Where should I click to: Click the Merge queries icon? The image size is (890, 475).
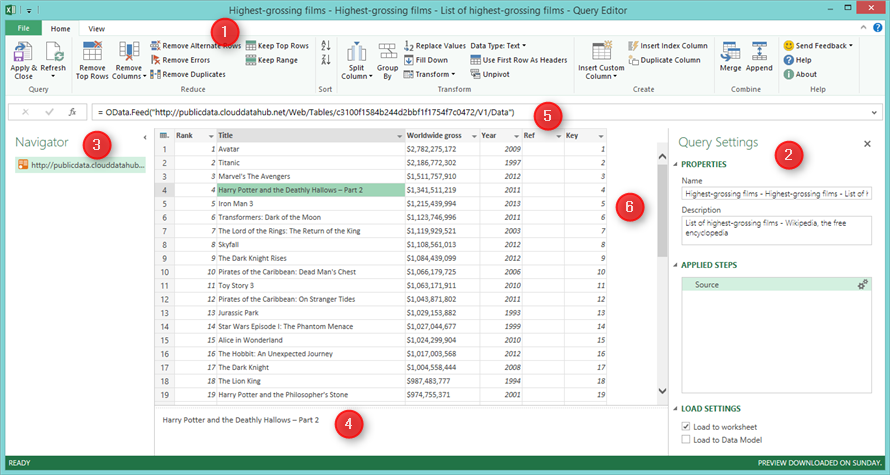point(730,52)
